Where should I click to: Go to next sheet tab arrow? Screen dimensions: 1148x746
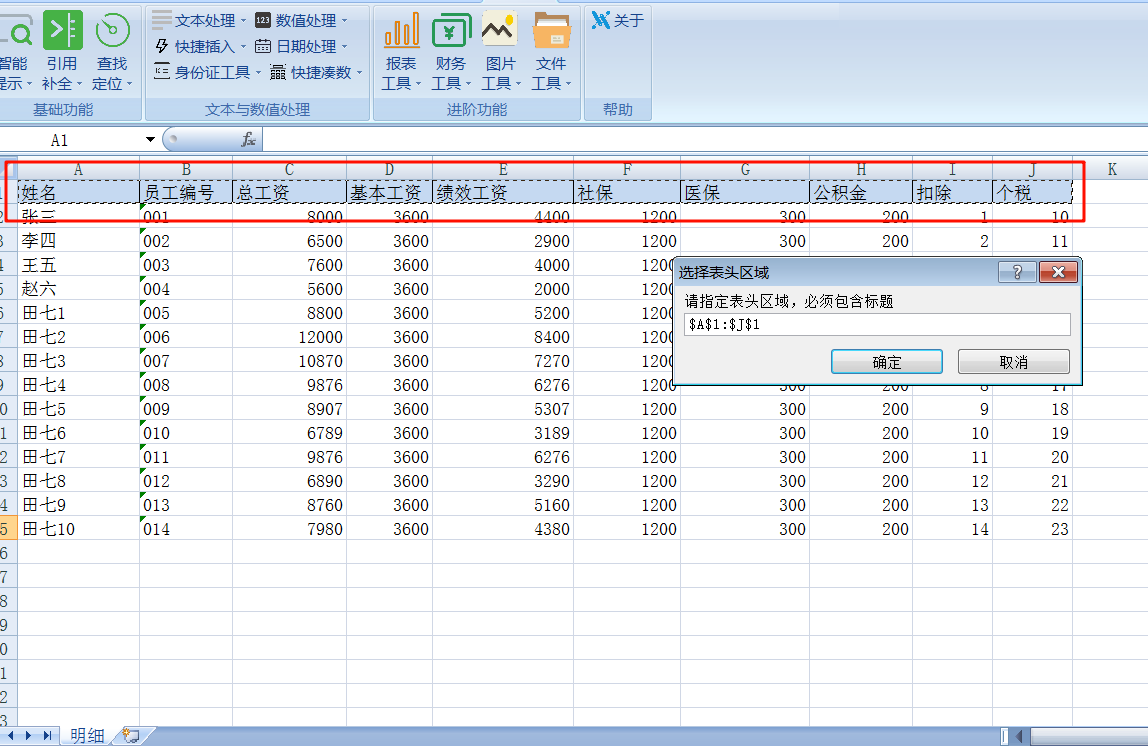29,736
